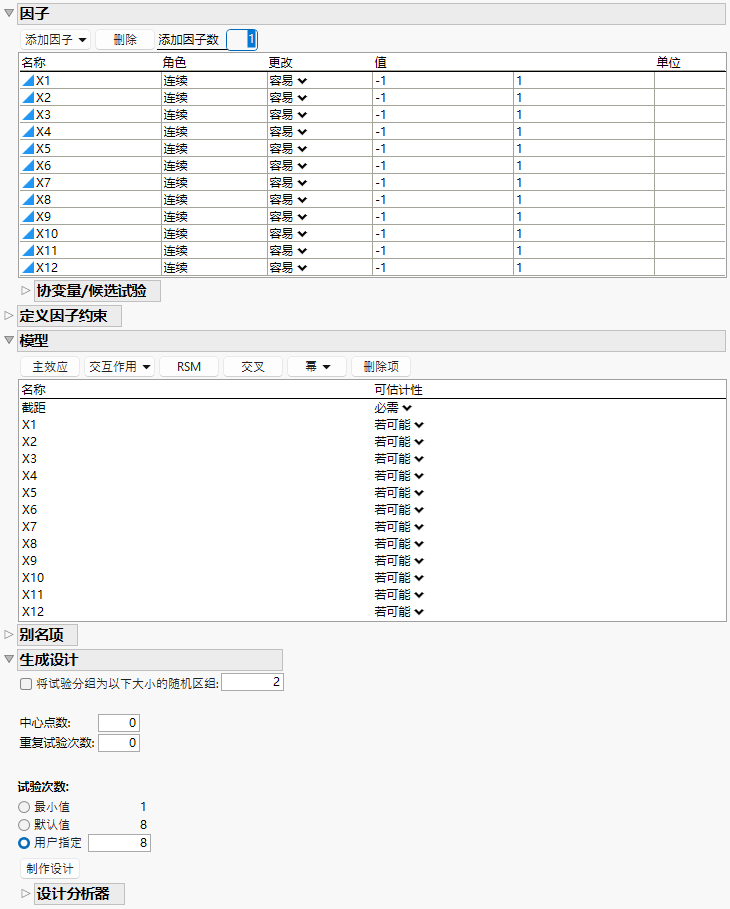Click the blue triangle icon beside X10
730x909 pixels.
[x=28, y=234]
